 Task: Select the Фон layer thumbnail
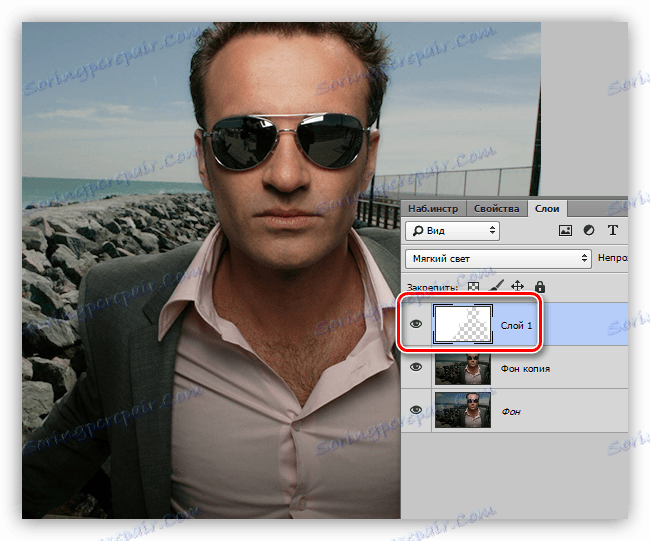(463, 411)
